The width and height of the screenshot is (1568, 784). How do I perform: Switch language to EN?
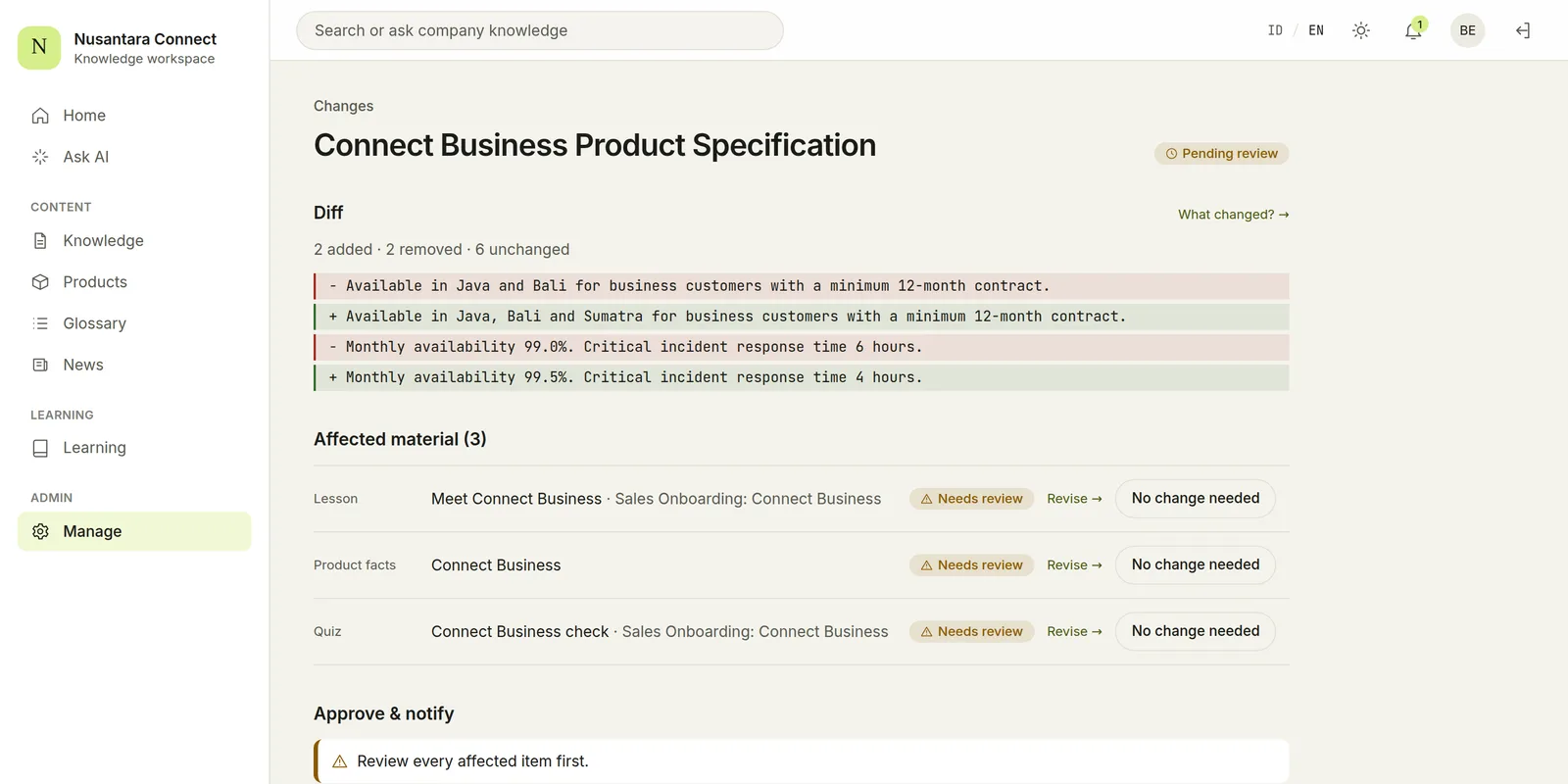(x=1316, y=30)
